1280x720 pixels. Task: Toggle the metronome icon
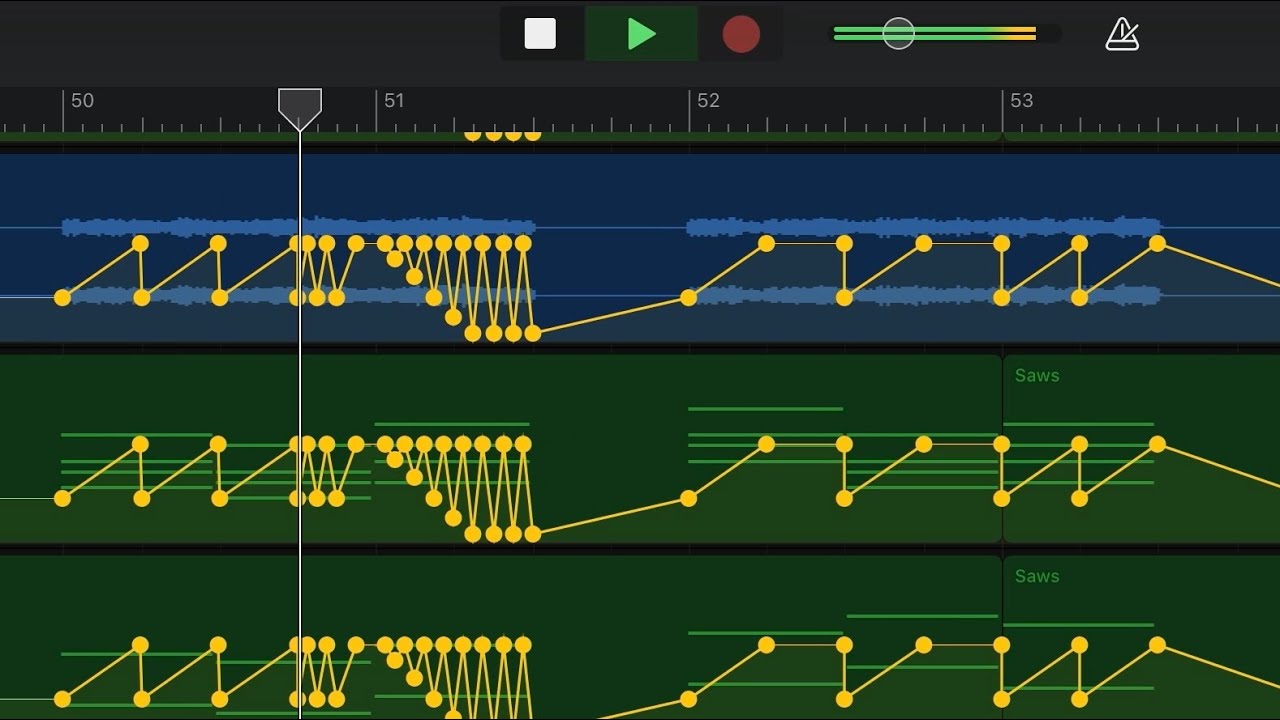(x=1122, y=34)
